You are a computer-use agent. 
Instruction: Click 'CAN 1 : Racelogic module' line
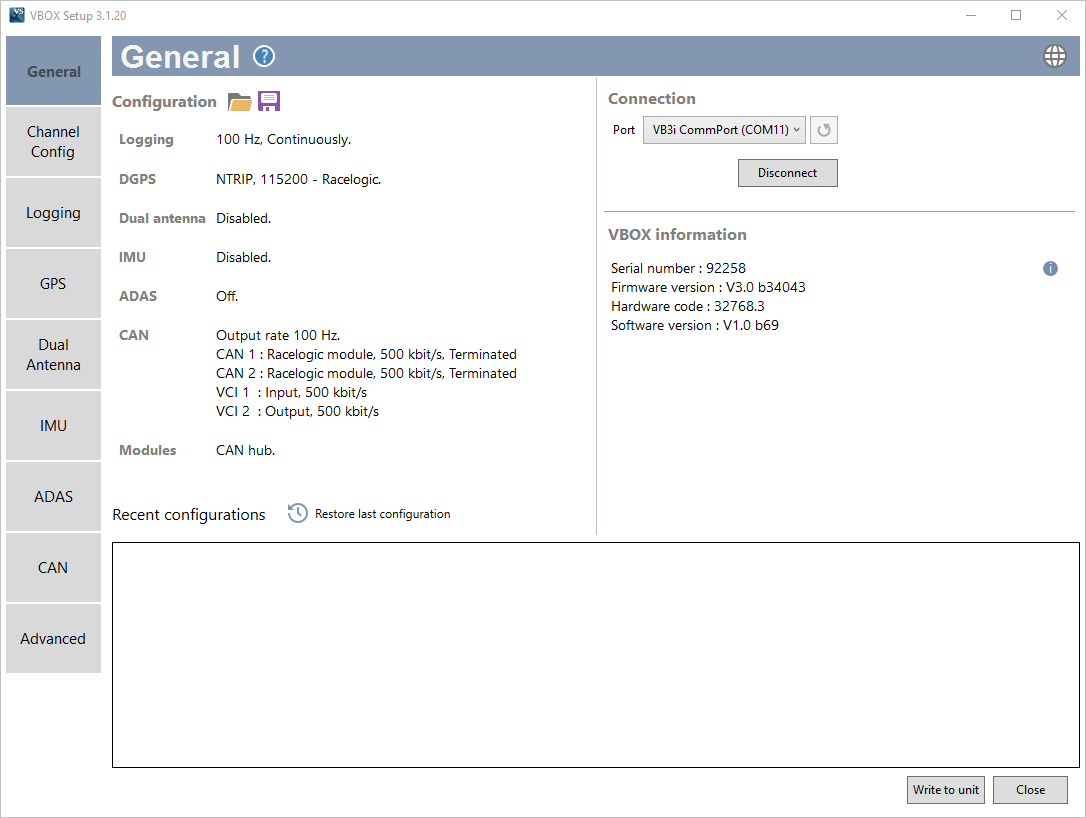click(366, 354)
